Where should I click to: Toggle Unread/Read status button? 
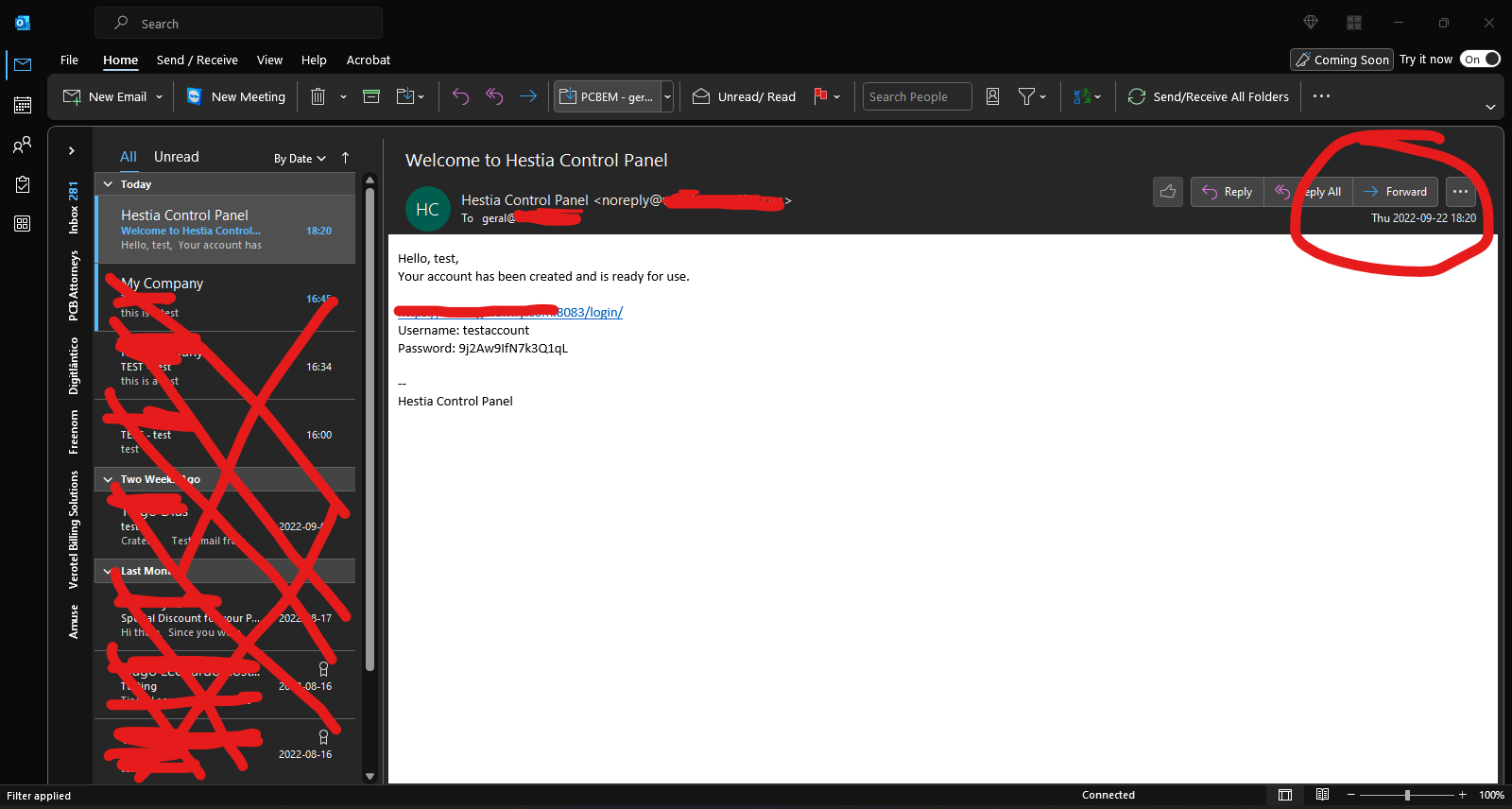point(745,96)
